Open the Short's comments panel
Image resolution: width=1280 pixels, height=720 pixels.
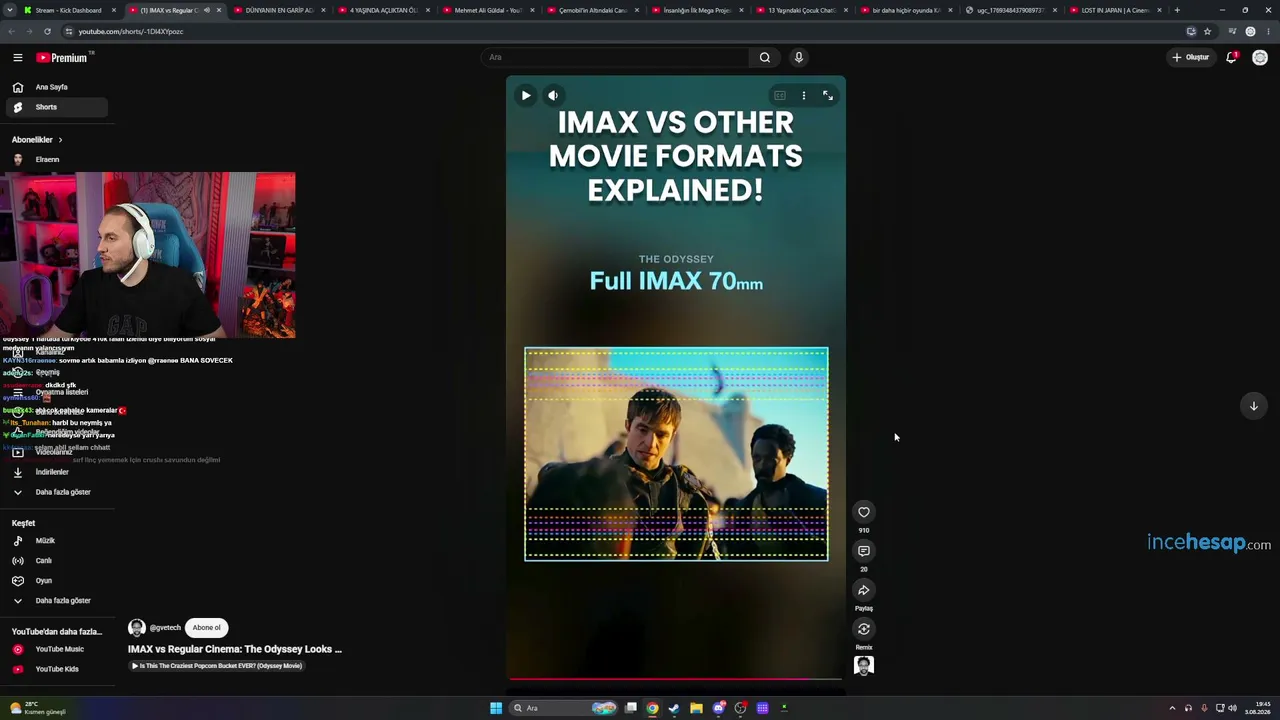[x=864, y=551]
